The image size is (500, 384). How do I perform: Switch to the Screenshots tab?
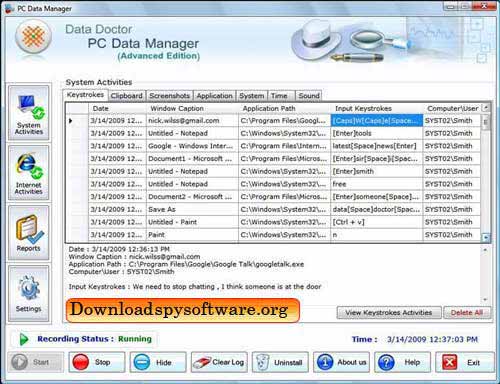(x=169, y=96)
